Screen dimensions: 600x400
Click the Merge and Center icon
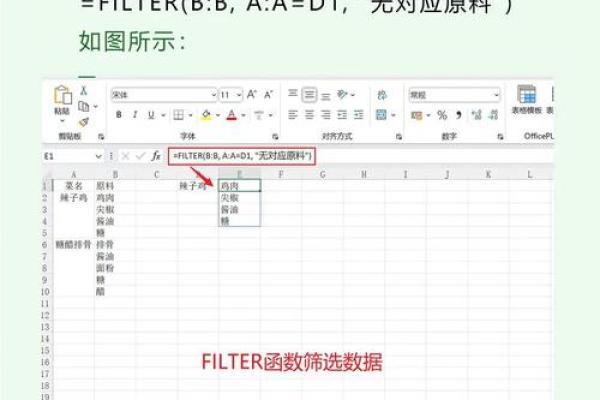[x=381, y=114]
